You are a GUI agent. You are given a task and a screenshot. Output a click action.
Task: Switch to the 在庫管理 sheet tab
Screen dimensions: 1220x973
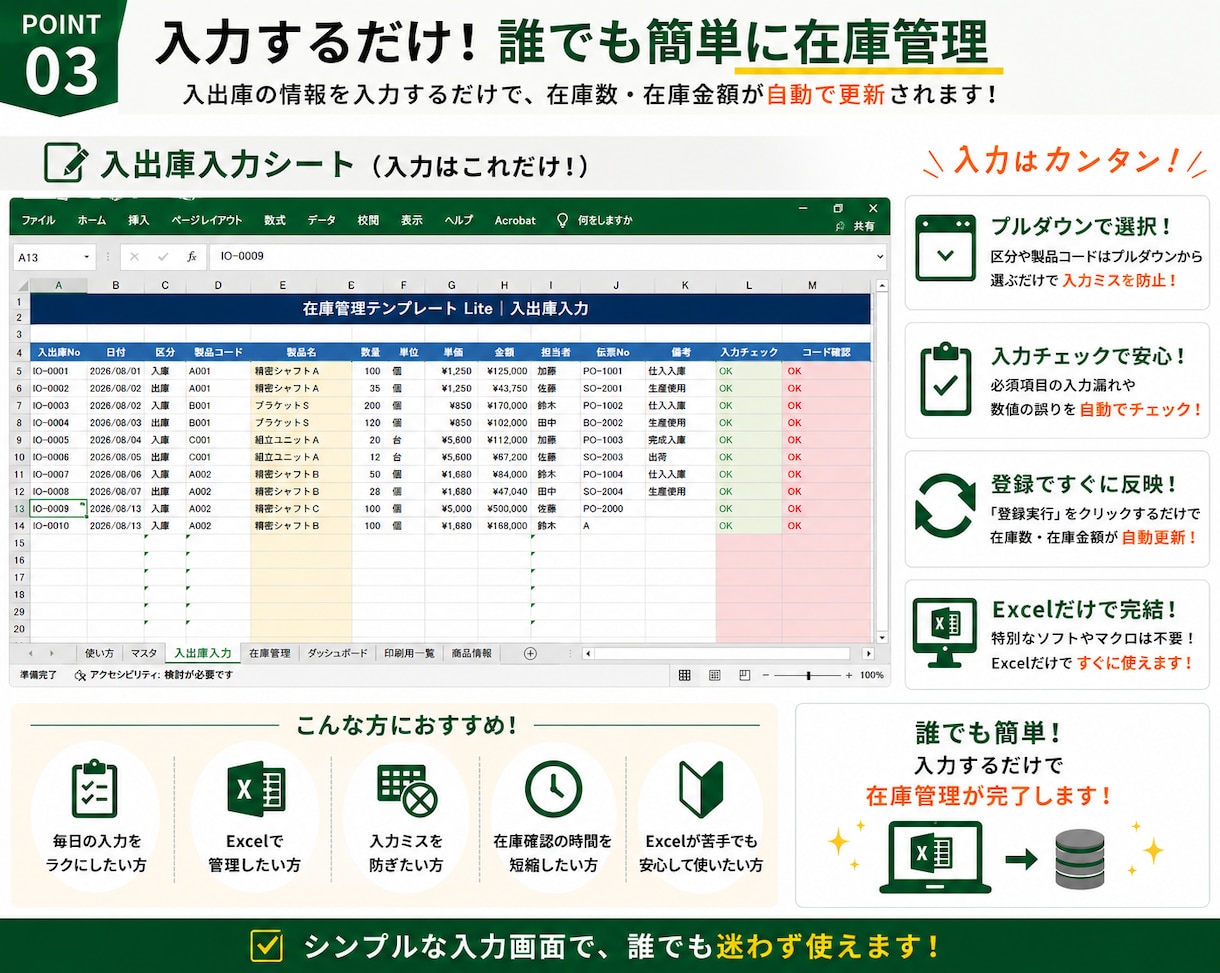pos(270,653)
